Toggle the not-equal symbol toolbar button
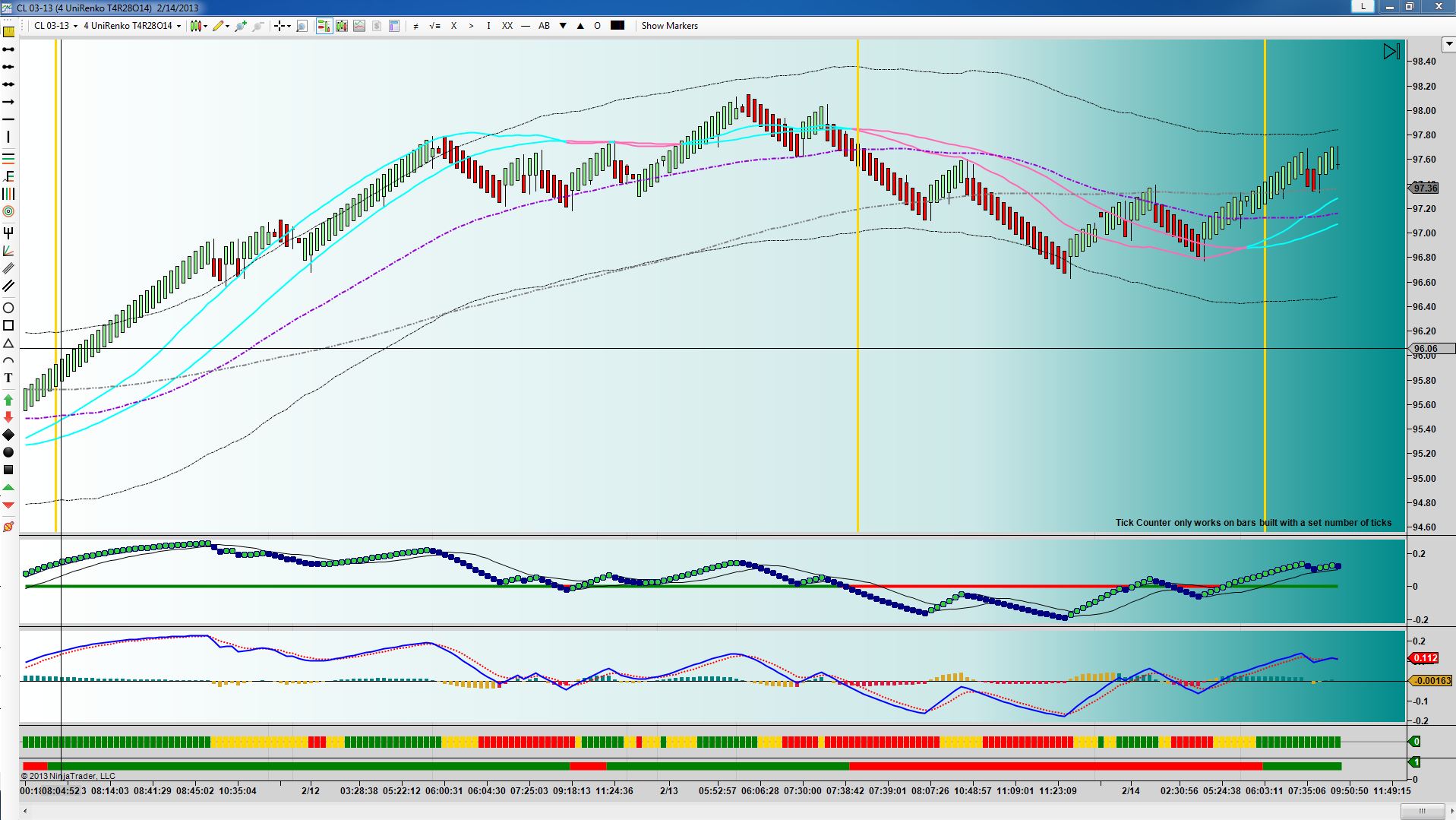Screen dimensions: 1456x820 point(415,26)
